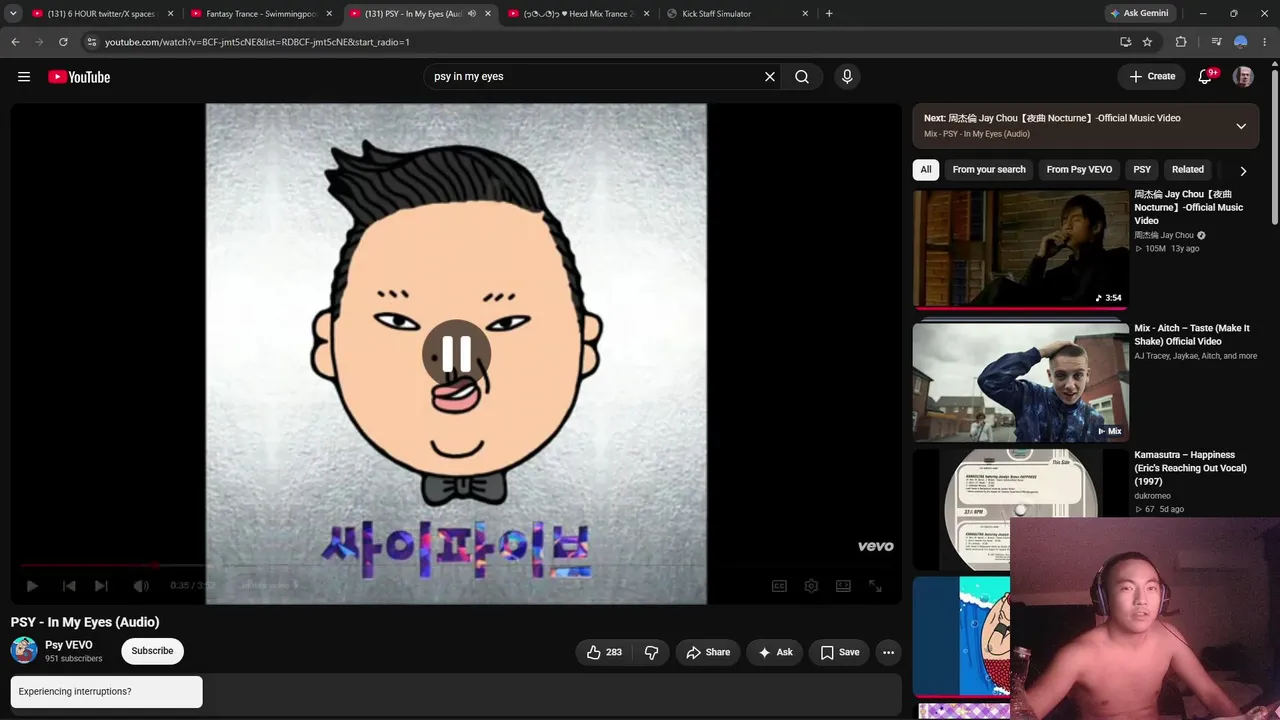Pause the video using center overlay
The image size is (1280, 720).
point(456,353)
